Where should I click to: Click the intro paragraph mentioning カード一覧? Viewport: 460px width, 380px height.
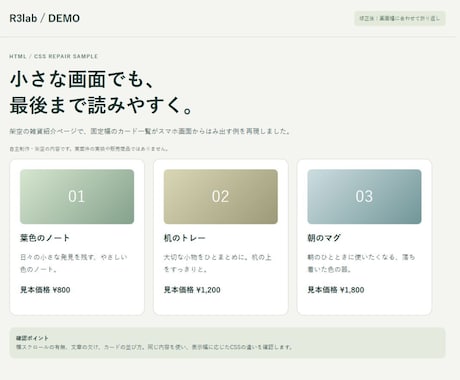tap(150, 131)
